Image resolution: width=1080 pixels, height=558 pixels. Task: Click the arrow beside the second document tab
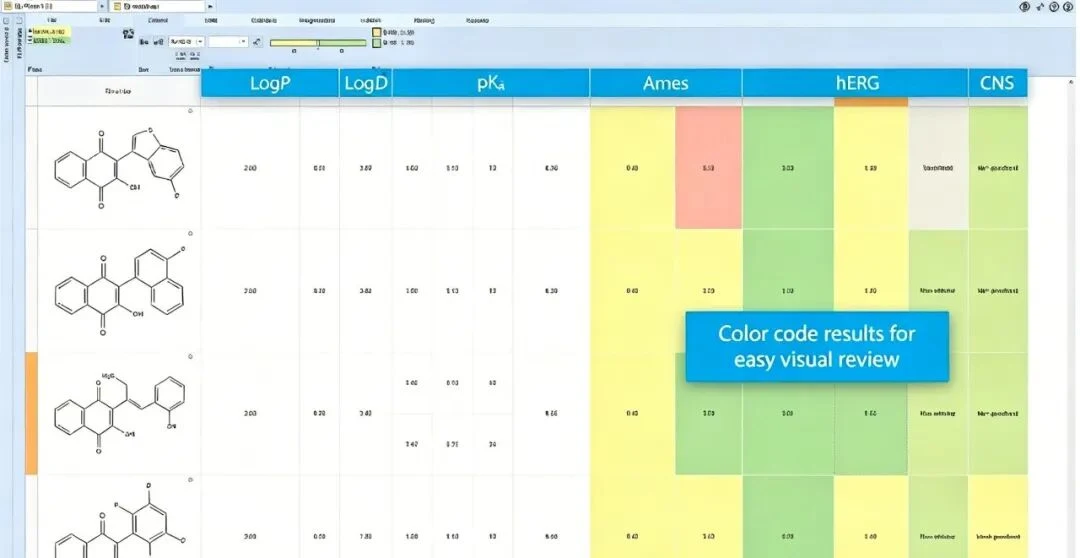210,6
